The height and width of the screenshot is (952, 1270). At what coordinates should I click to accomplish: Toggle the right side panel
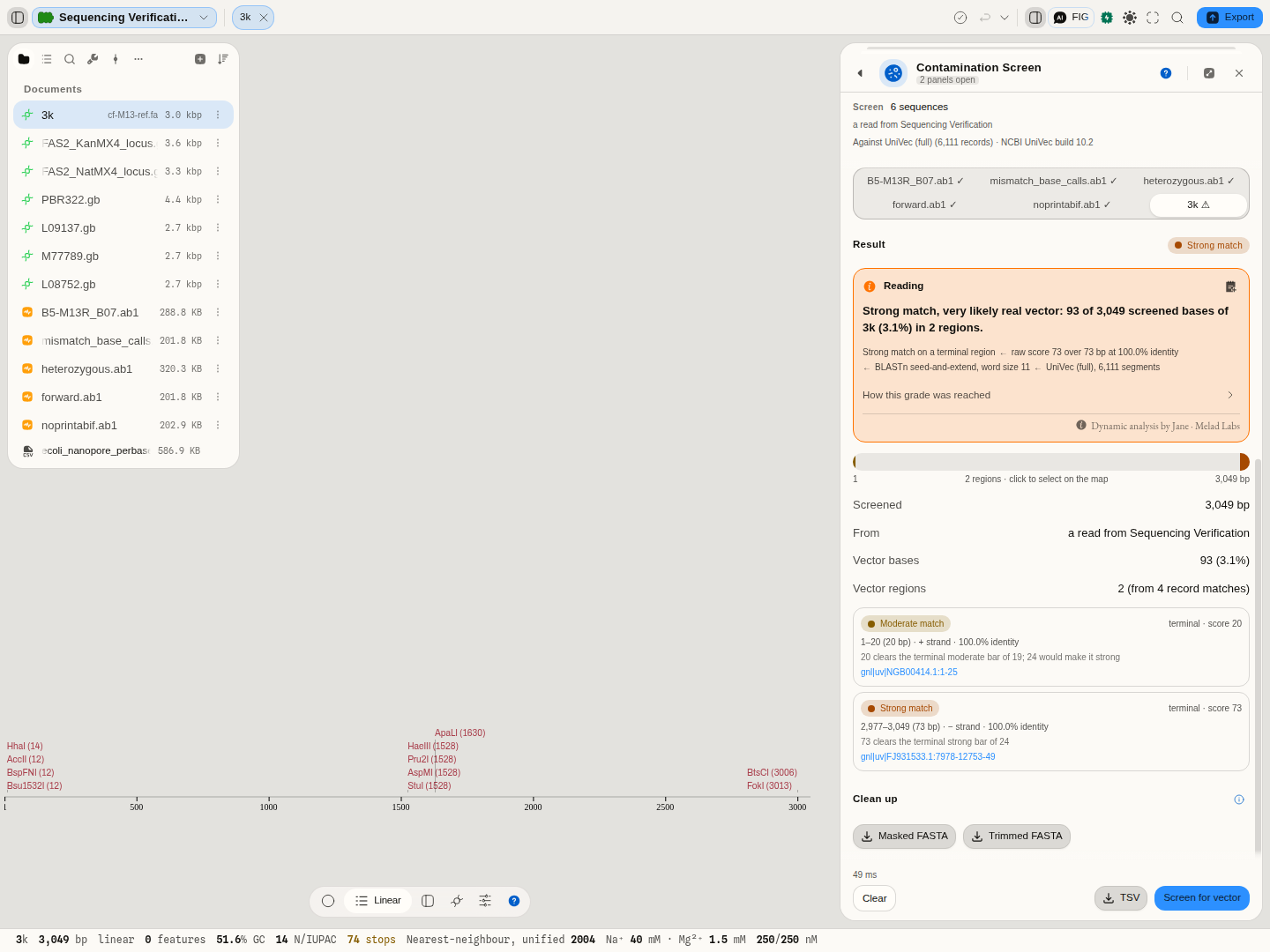[x=1035, y=18]
